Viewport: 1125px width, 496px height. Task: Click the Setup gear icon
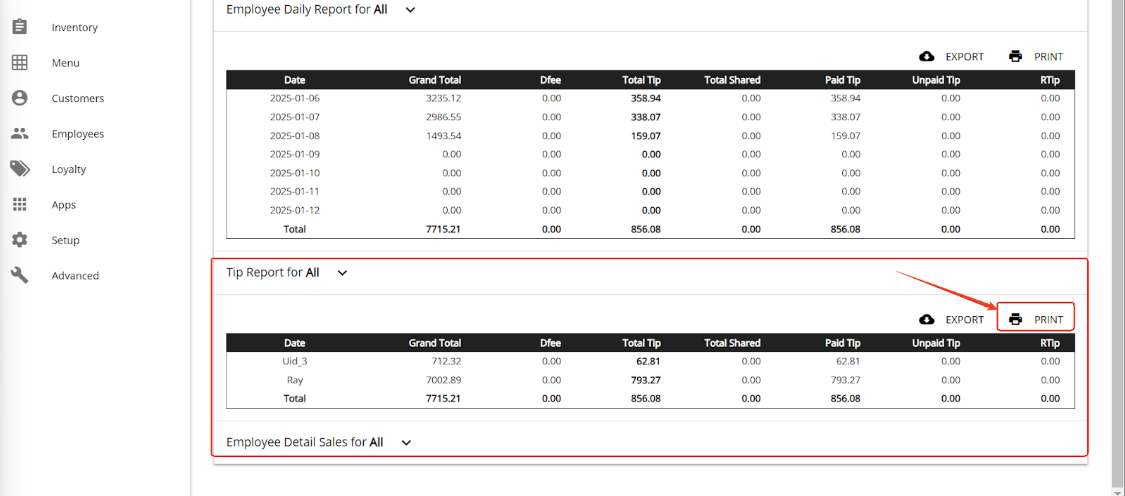point(19,240)
